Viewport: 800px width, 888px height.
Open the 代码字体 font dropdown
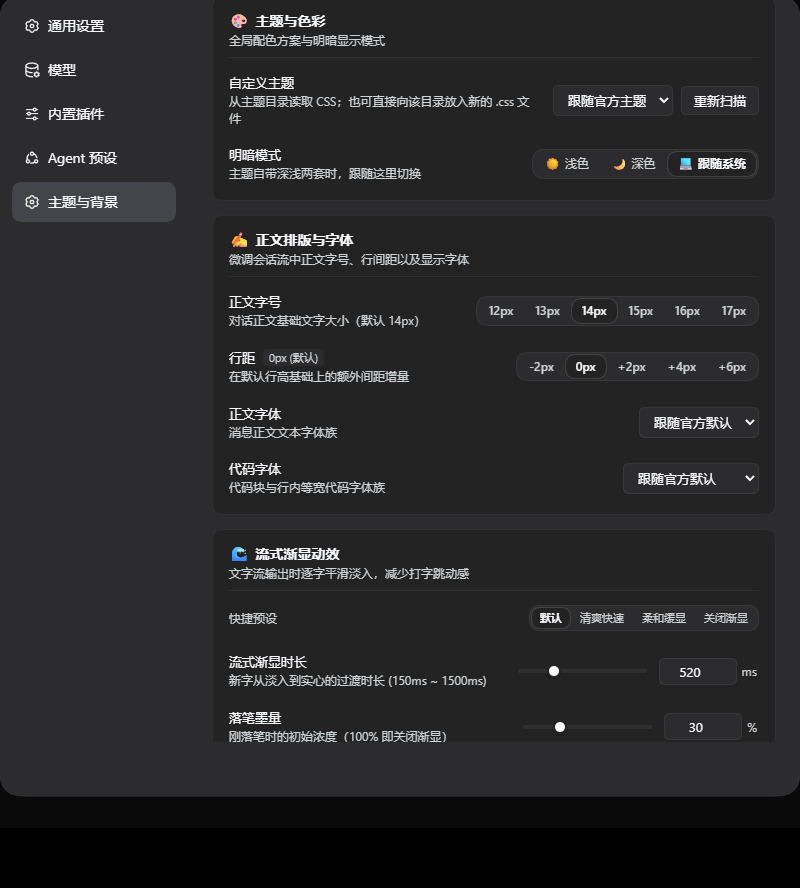(x=691, y=479)
